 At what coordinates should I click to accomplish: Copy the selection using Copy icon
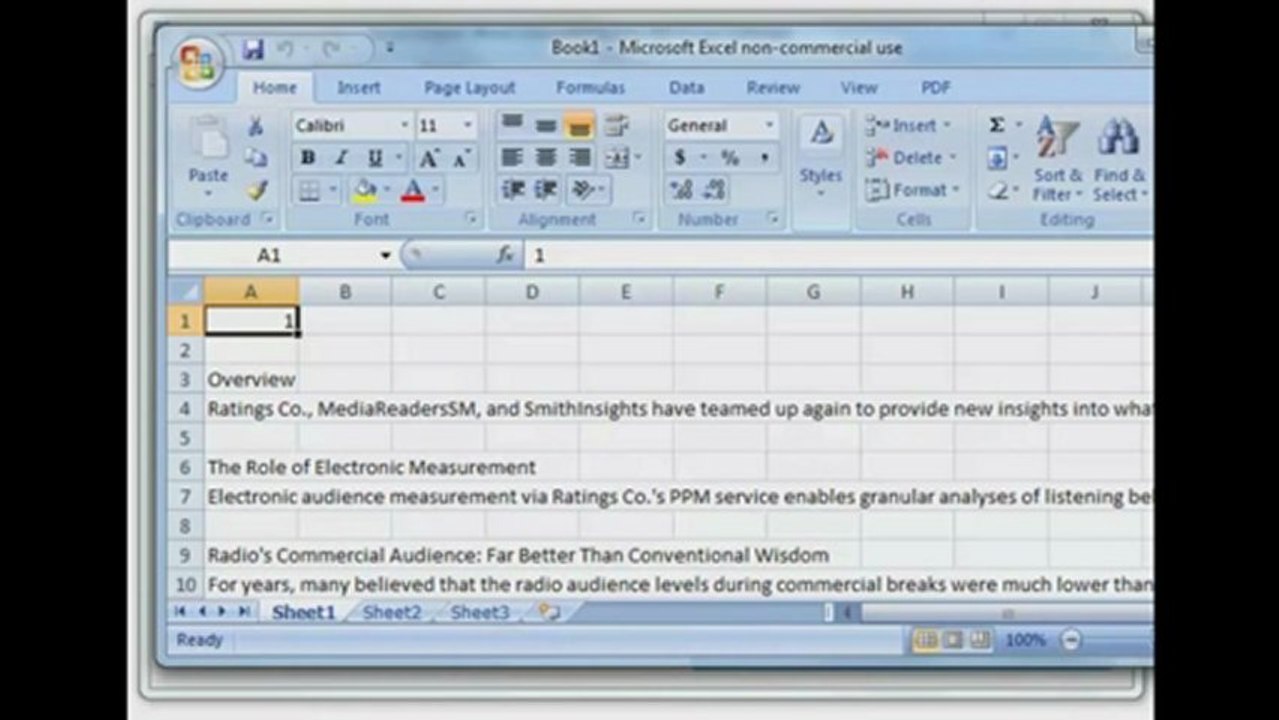[257, 158]
